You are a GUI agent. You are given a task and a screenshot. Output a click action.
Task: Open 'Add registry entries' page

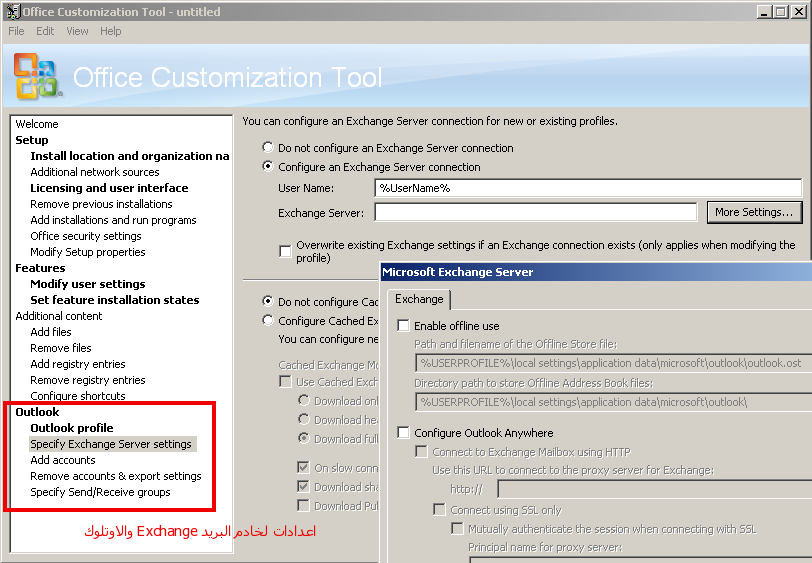click(x=78, y=364)
